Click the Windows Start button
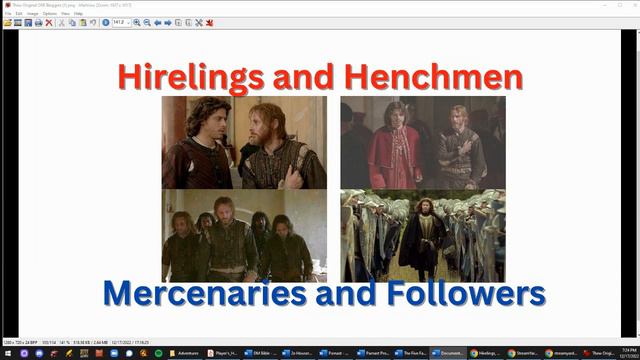 pos(8,353)
